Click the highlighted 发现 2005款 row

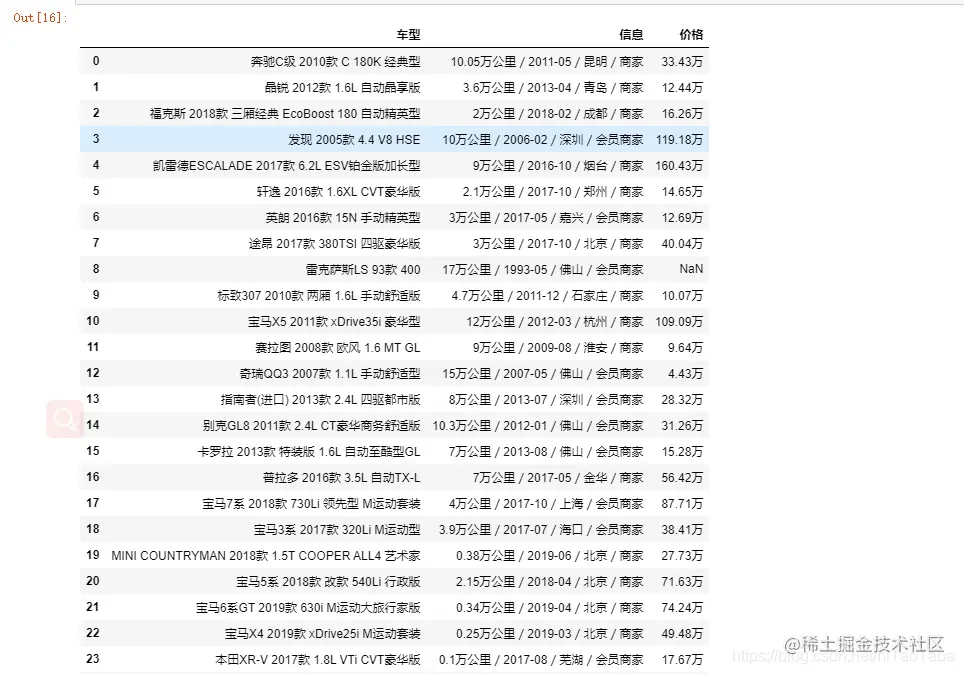[x=400, y=139]
